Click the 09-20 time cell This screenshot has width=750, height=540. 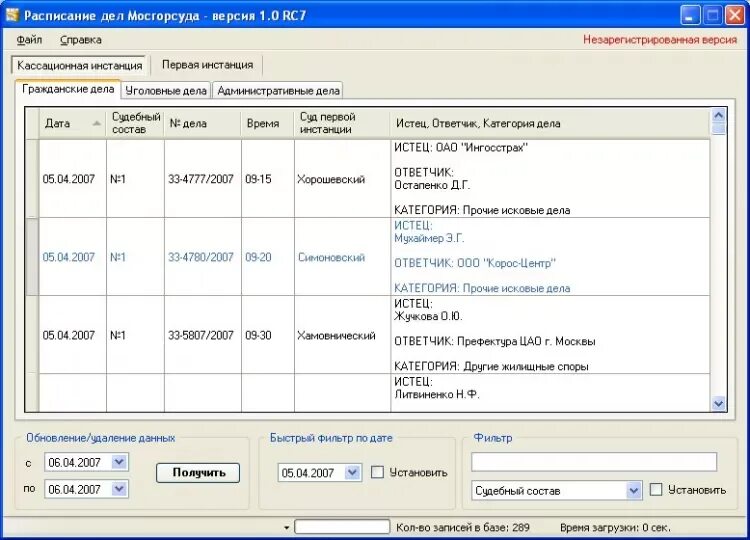pyautogui.click(x=268, y=257)
